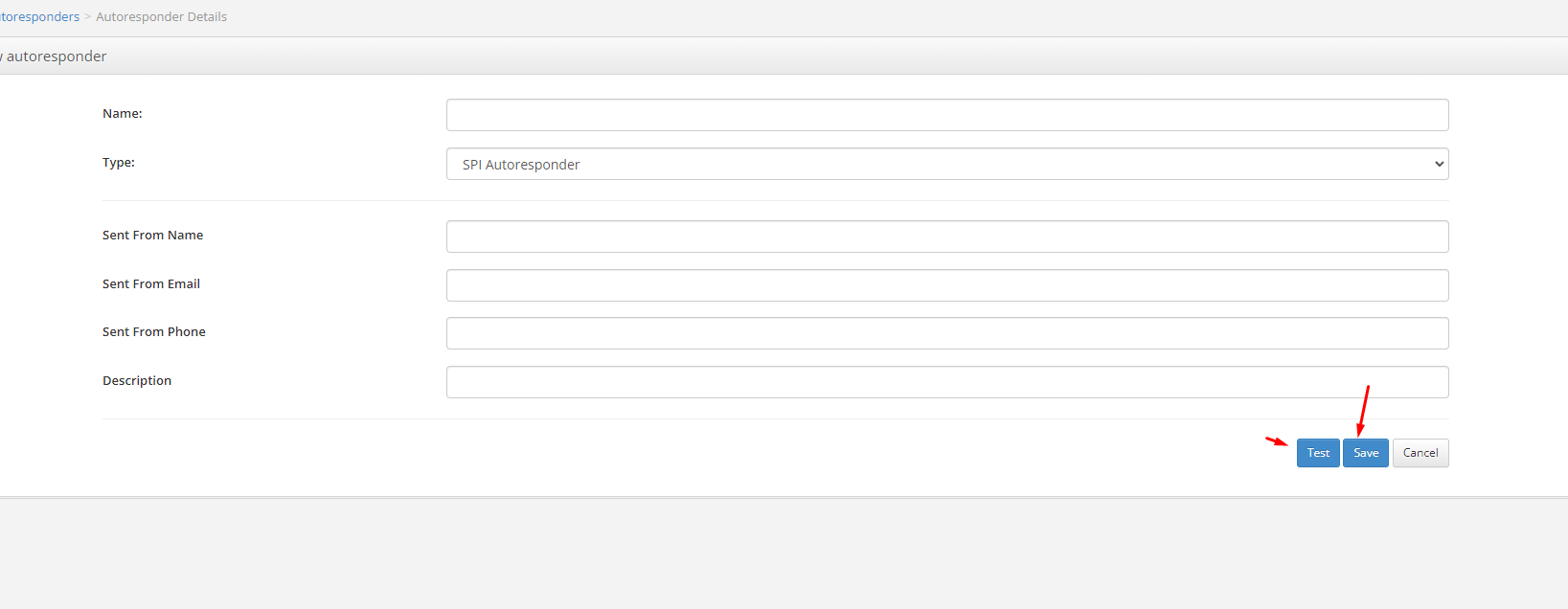Click the autoresponder section header title
Screen dimensions: 1568x609
pos(54,56)
